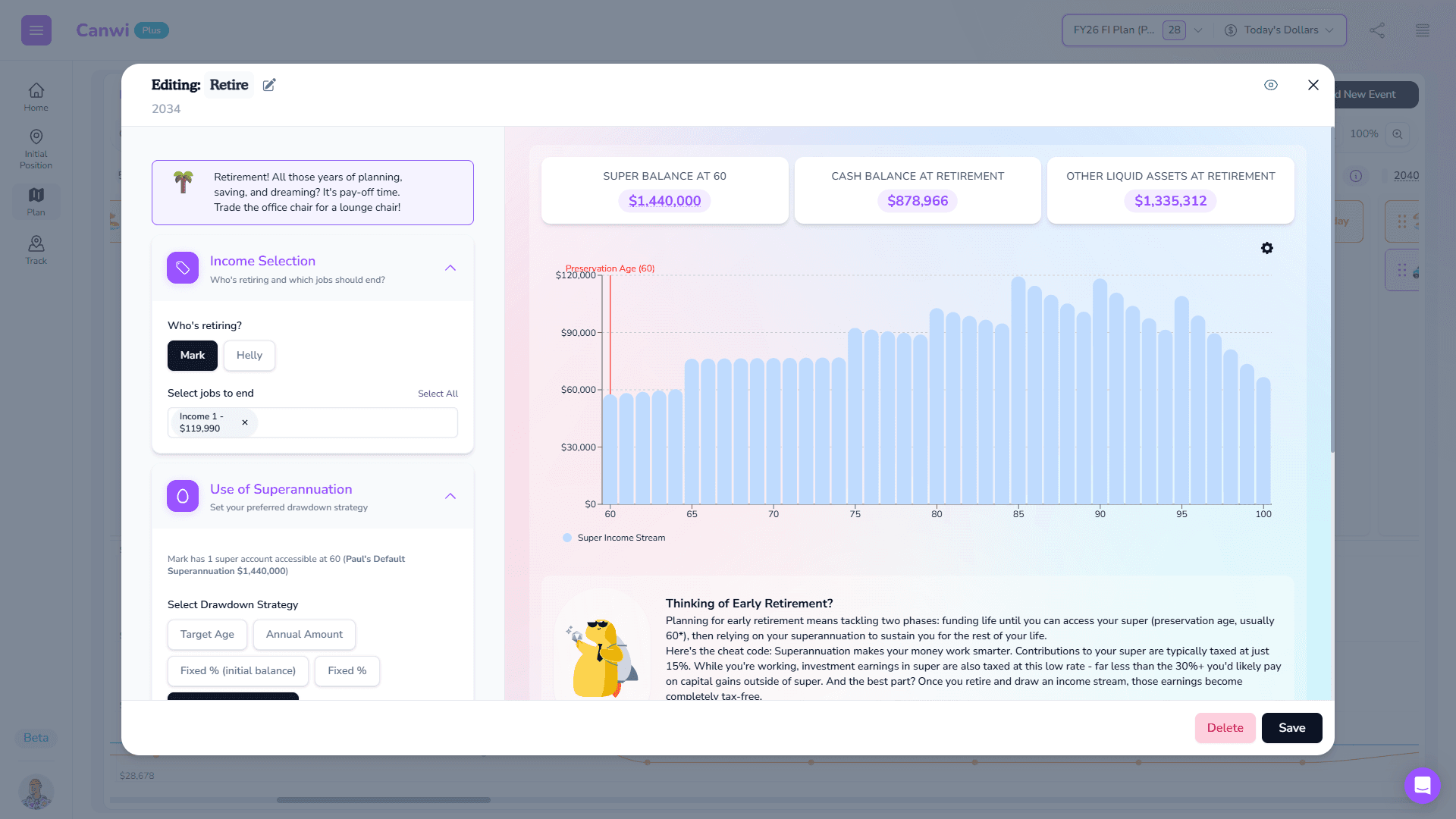This screenshot has height=819, width=1456.
Task: Select the Home icon in sidebar
Action: pos(36,96)
